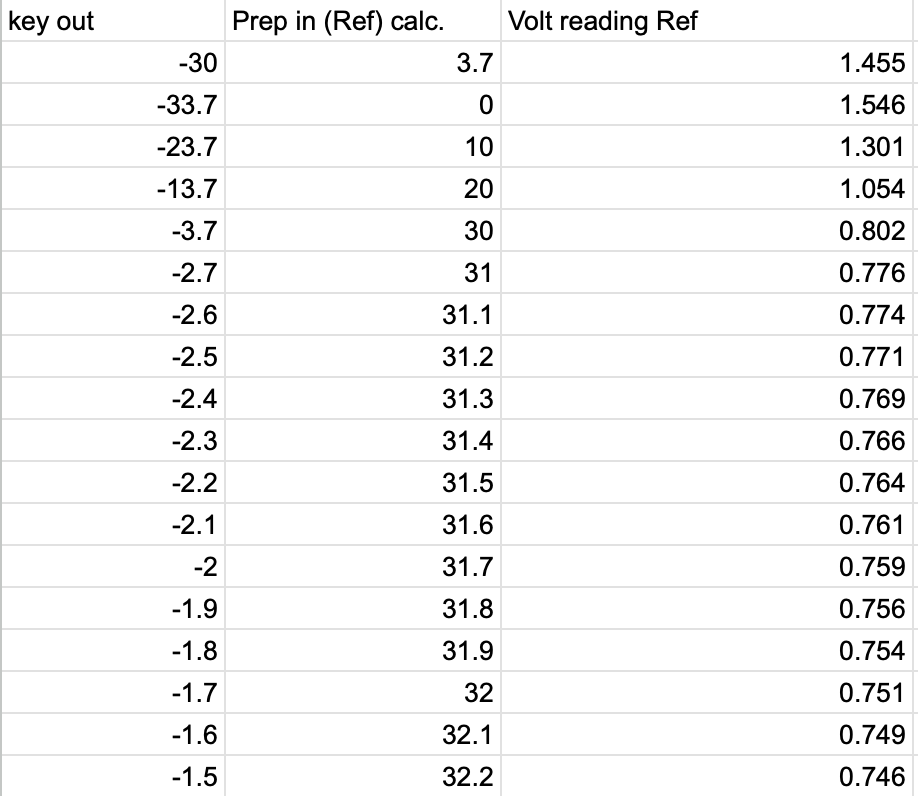Click the cell showing 1.546
This screenshot has height=796, width=918.
(708, 106)
